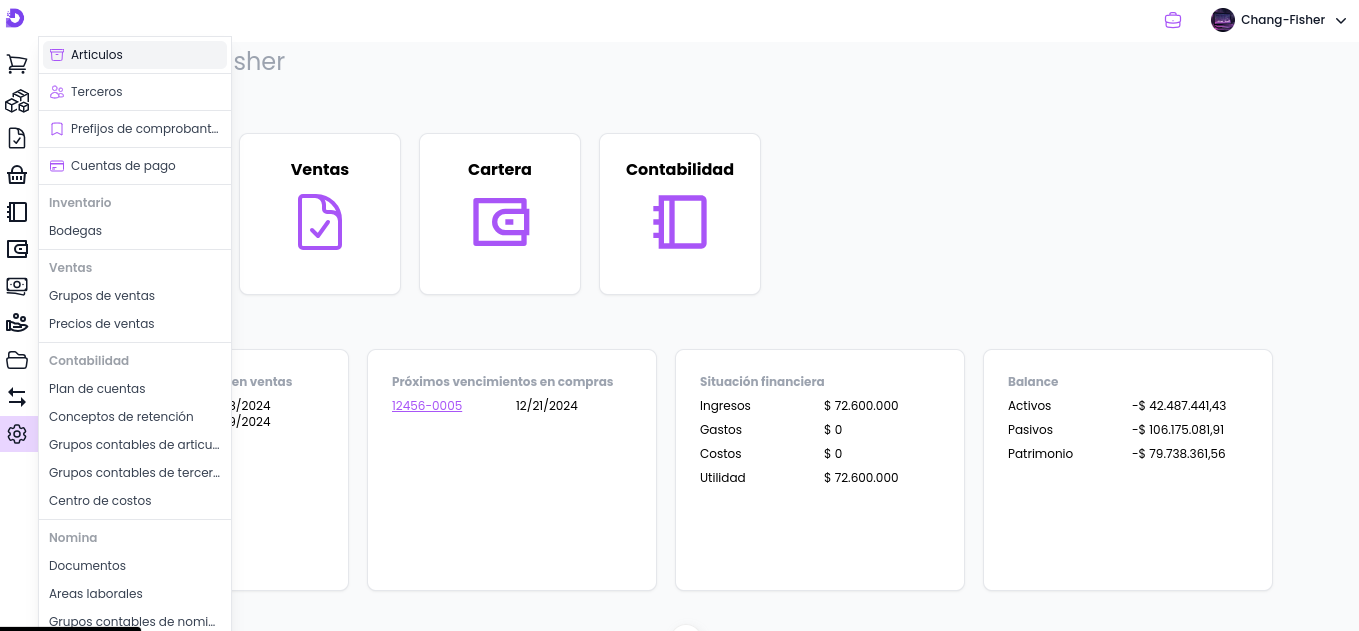
Task: Choose Plan de cuentas menu item
Action: (x=97, y=389)
